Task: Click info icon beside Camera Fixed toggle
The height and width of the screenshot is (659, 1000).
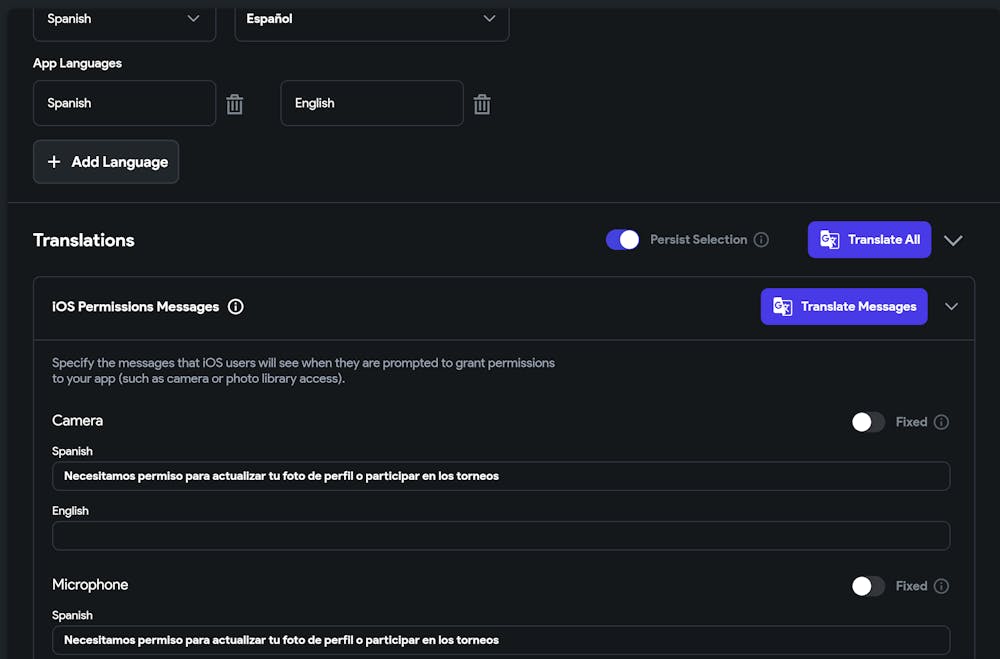Action: (941, 422)
